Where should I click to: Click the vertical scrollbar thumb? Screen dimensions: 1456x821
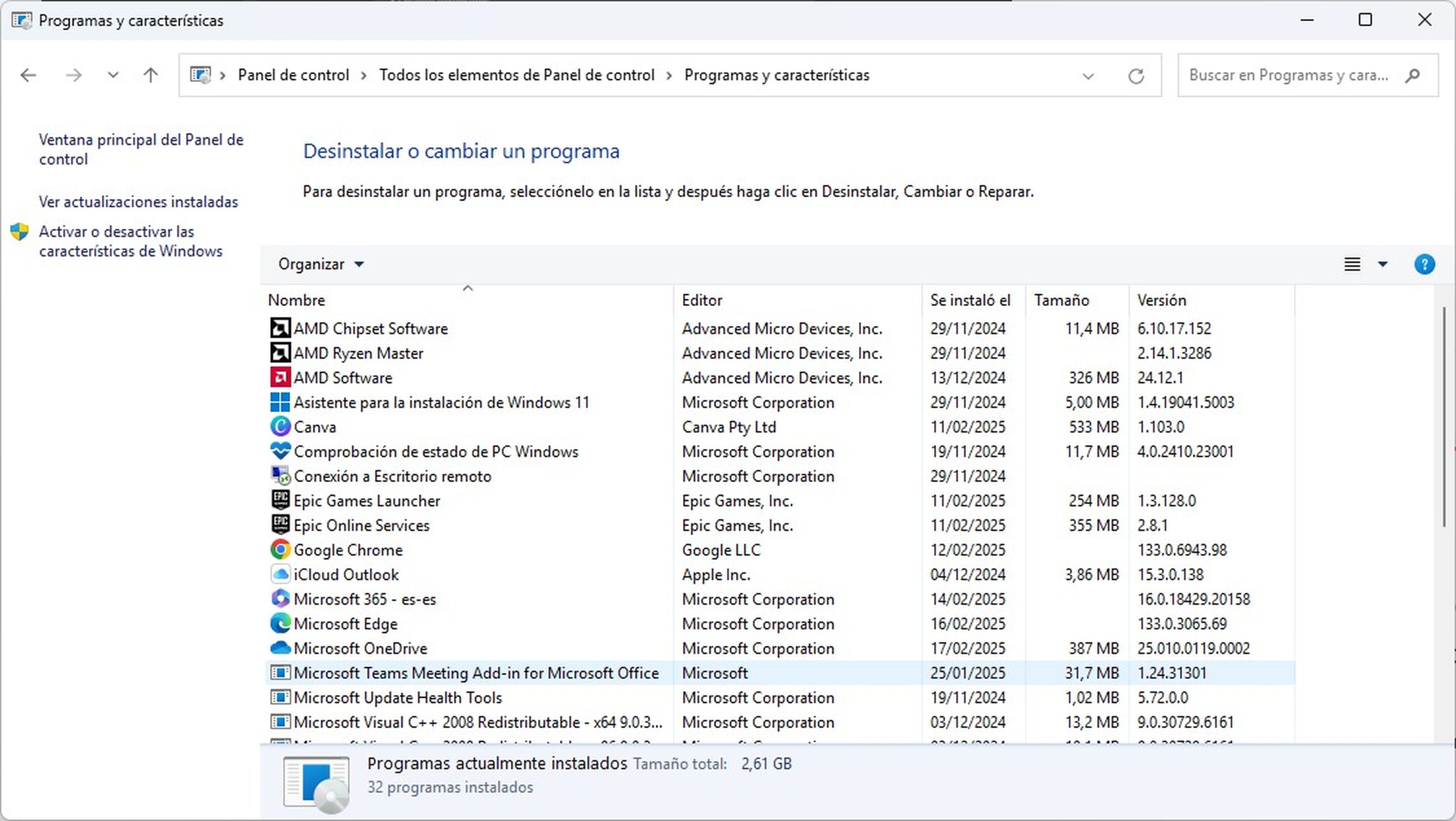point(1443,417)
